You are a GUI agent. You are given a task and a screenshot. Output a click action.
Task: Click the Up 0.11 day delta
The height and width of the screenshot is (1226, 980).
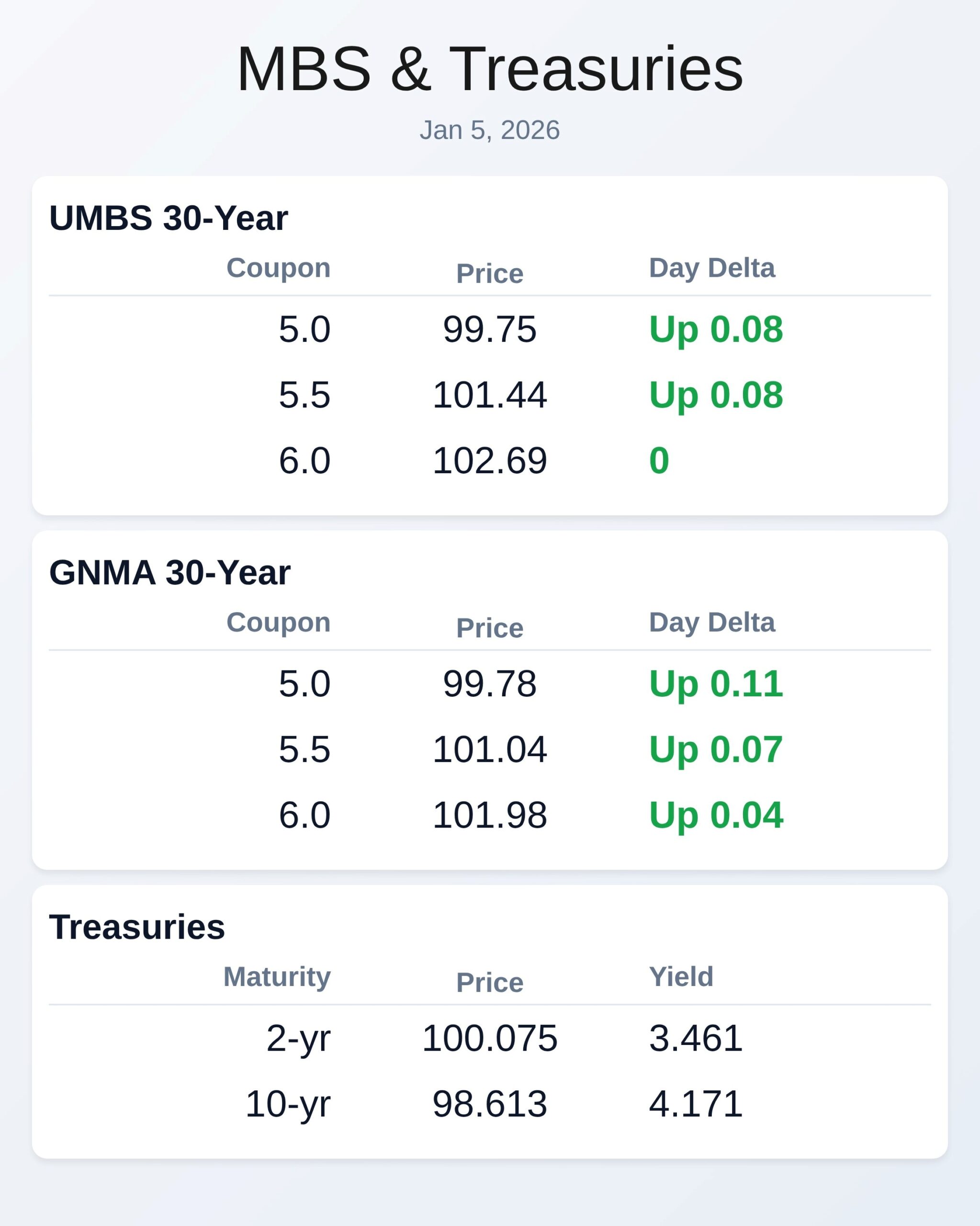pyautogui.click(x=716, y=683)
